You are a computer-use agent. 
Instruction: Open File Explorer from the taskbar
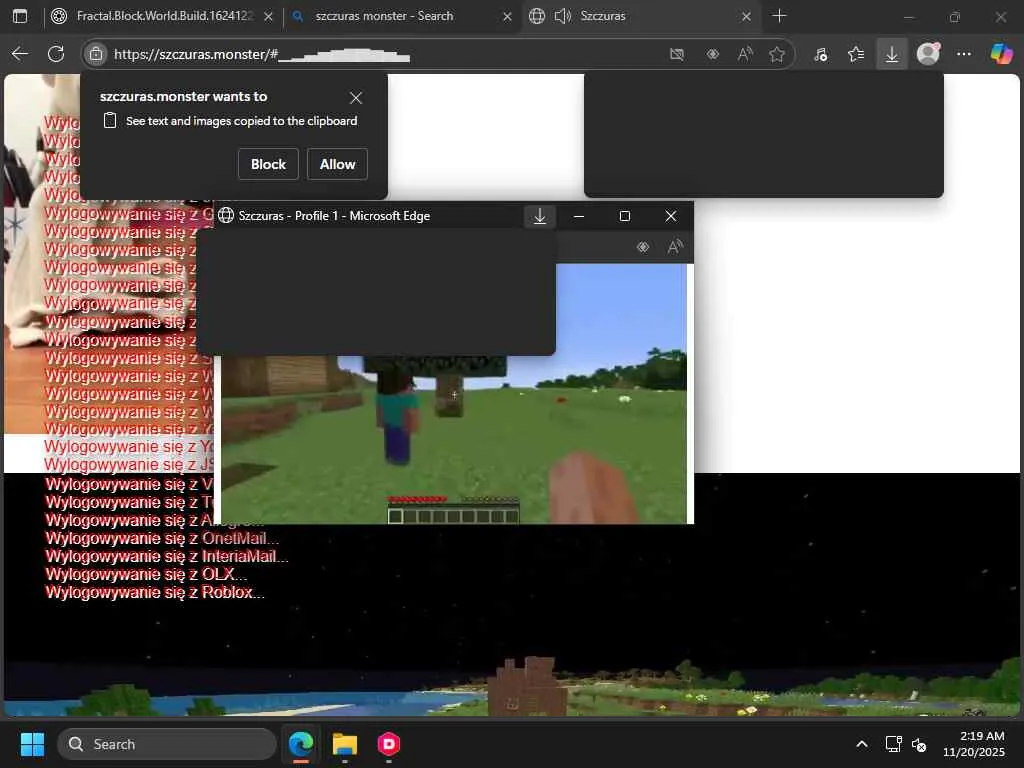(345, 744)
